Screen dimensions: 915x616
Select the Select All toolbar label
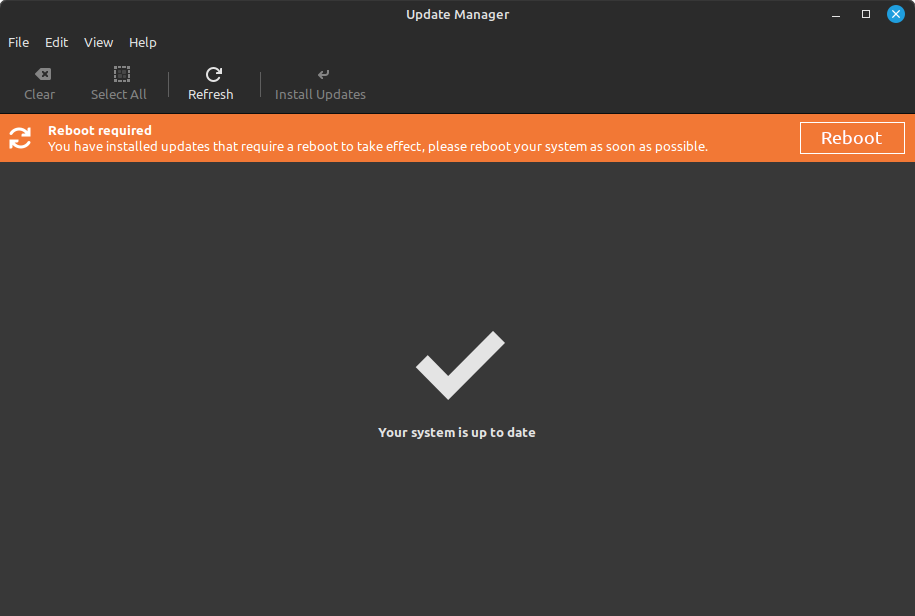(118, 94)
